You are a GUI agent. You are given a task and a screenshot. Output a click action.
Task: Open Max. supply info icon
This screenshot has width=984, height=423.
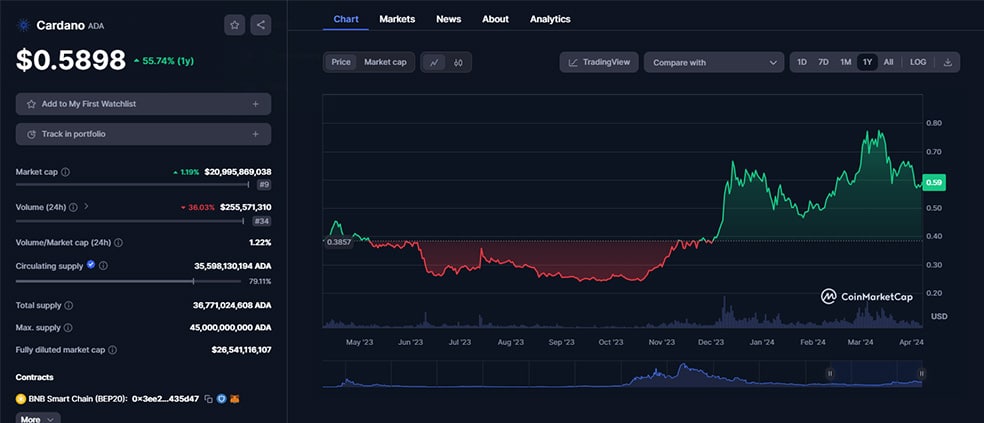coord(68,328)
